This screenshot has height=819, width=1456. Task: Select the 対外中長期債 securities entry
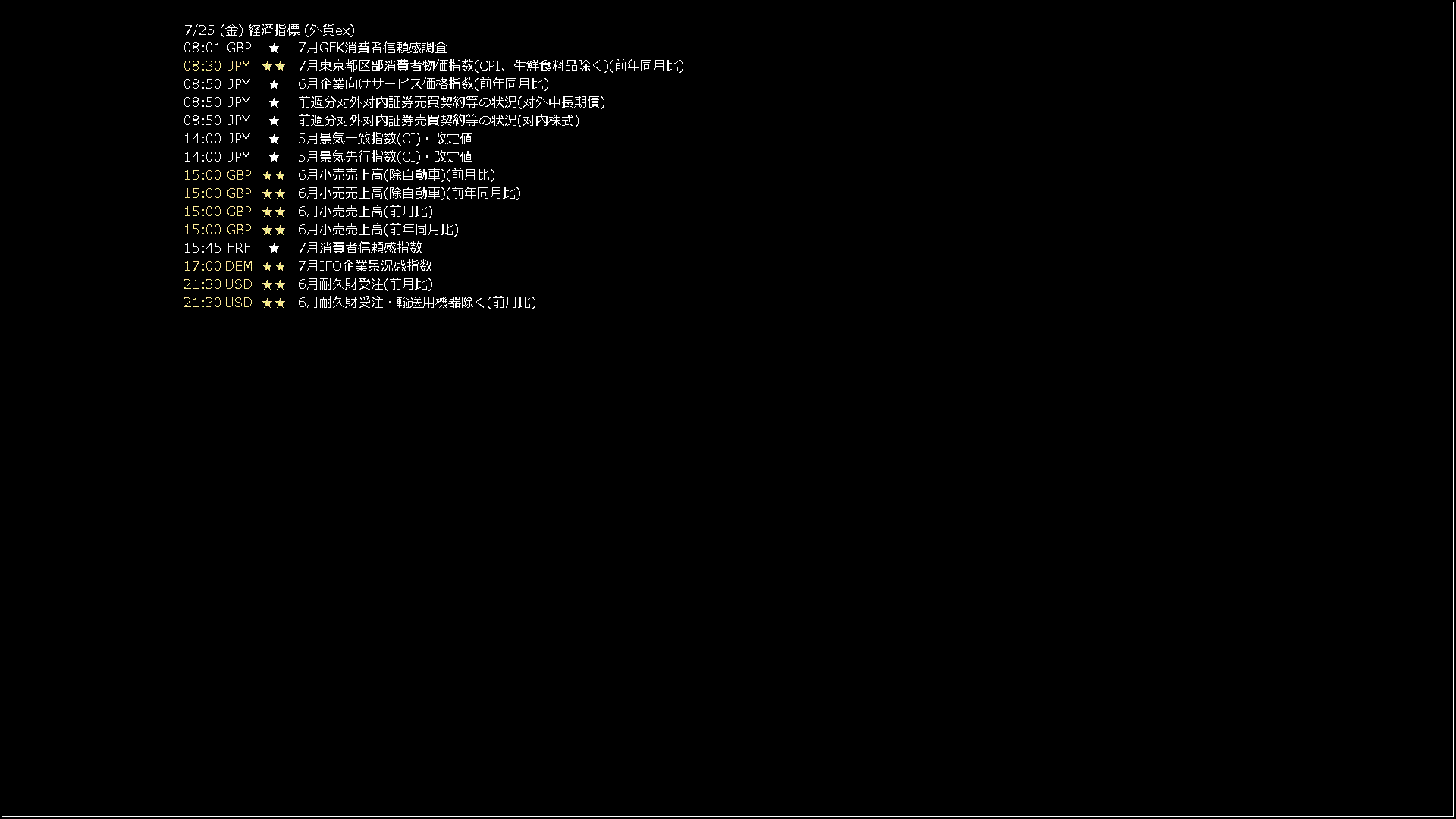pos(451,102)
